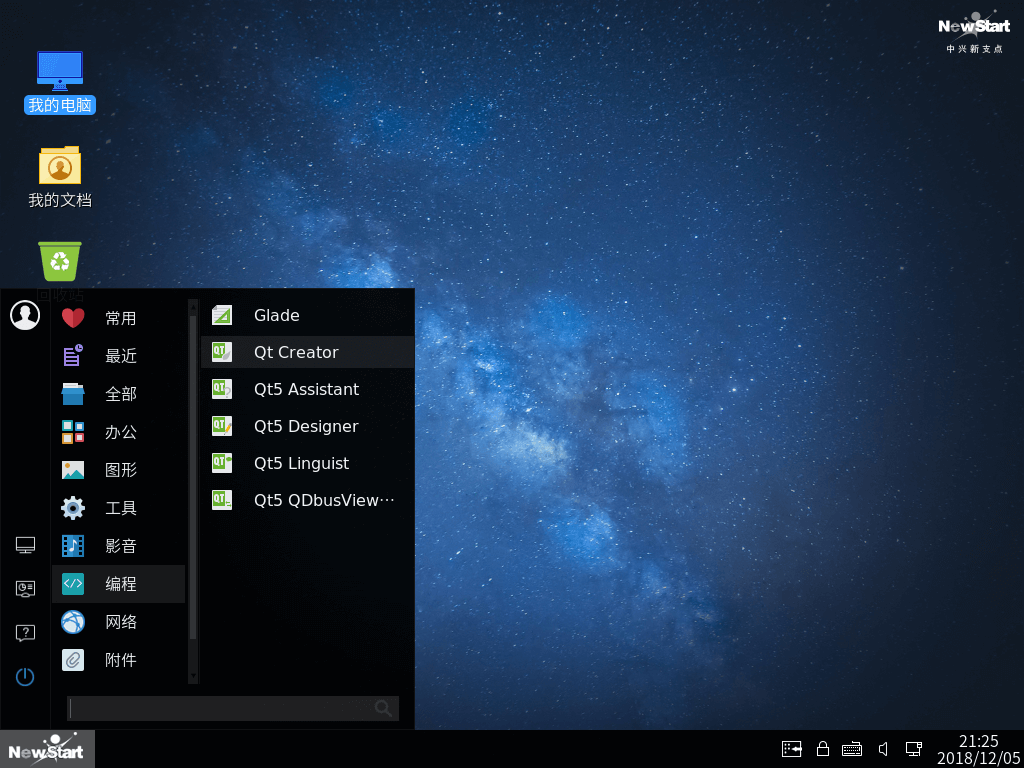Open the 工具 category label
The image size is (1024, 768).
pos(121,507)
